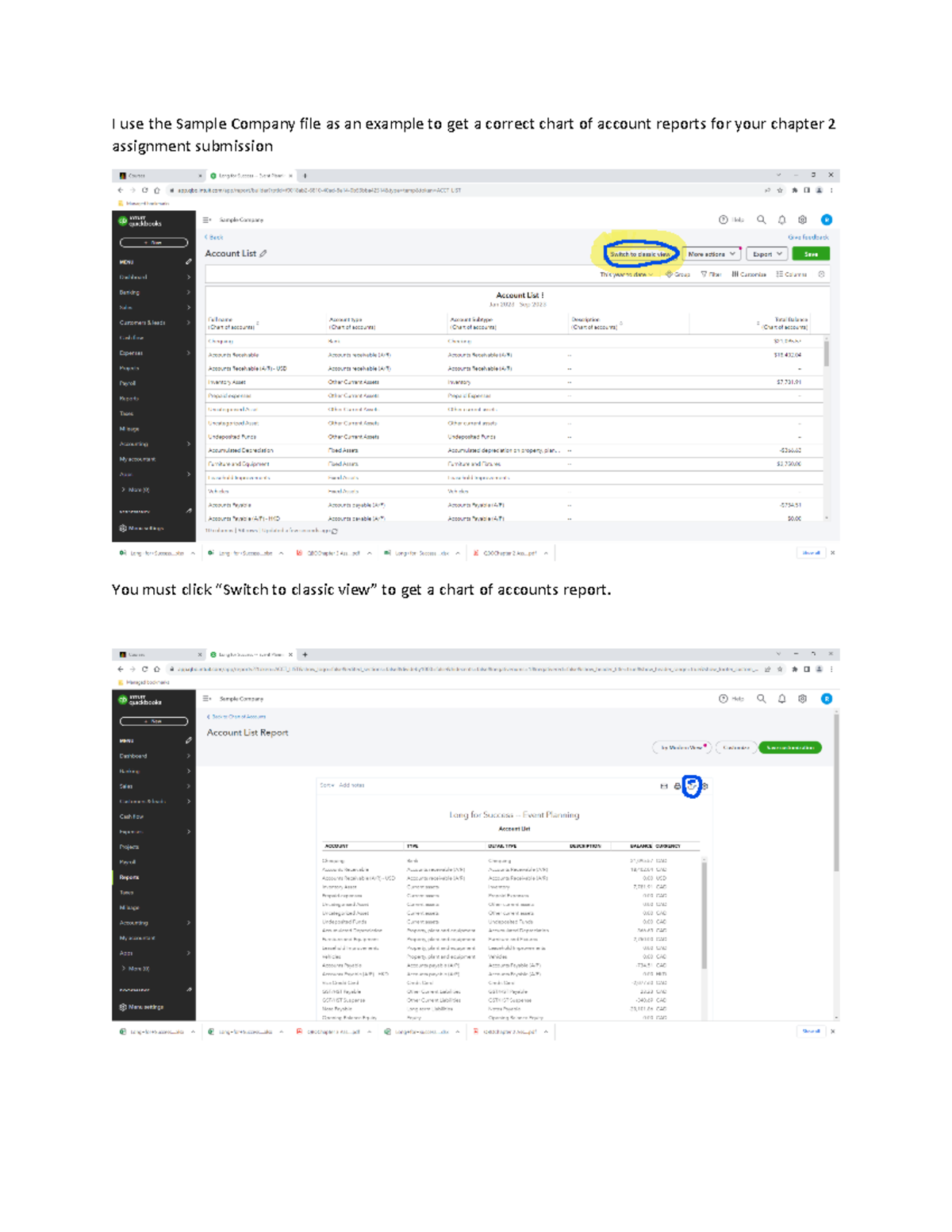Open new tab plus in Account List browser window
The image size is (952, 1232).
(x=305, y=175)
